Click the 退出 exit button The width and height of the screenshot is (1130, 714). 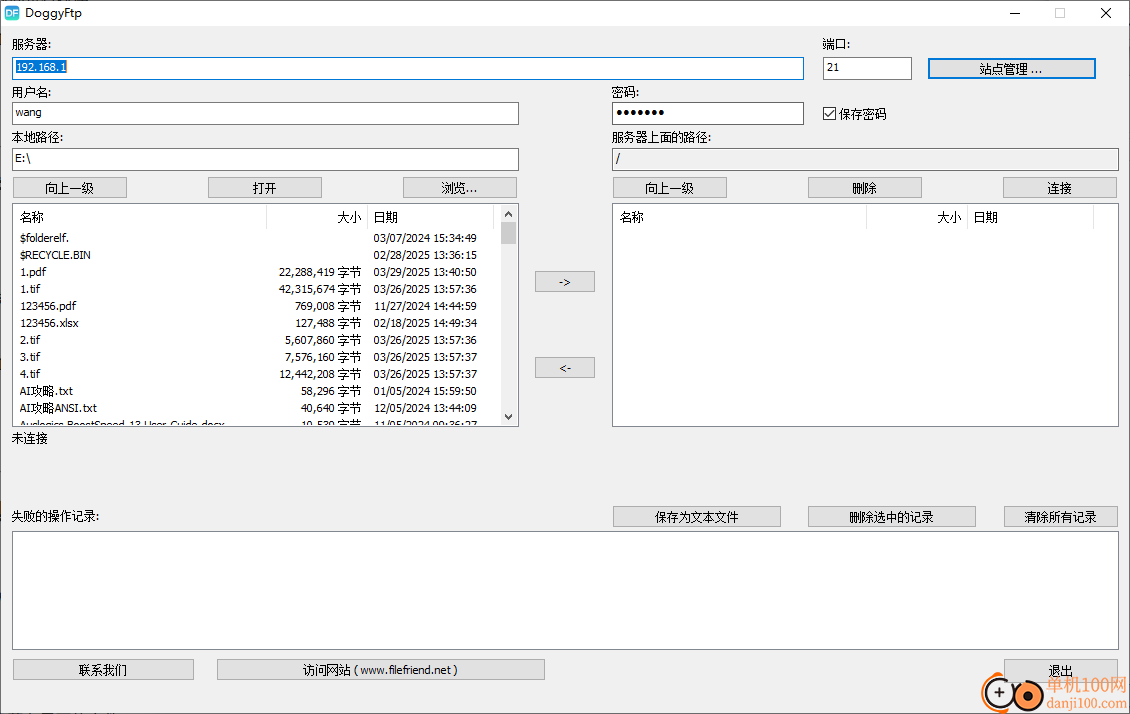coord(1061,669)
